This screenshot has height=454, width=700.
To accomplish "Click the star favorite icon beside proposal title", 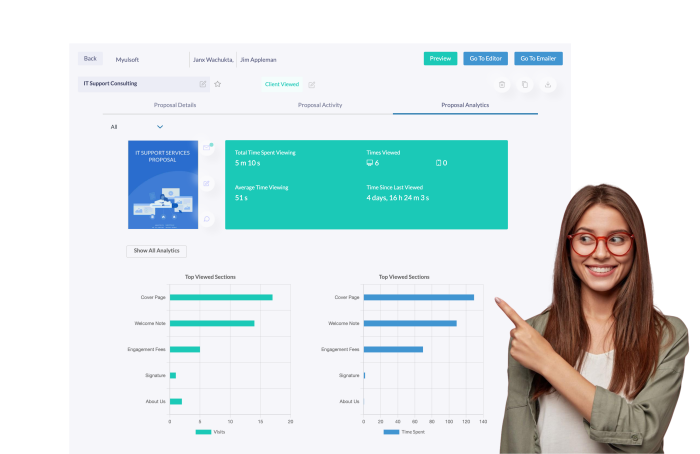I will pyautogui.click(x=218, y=84).
